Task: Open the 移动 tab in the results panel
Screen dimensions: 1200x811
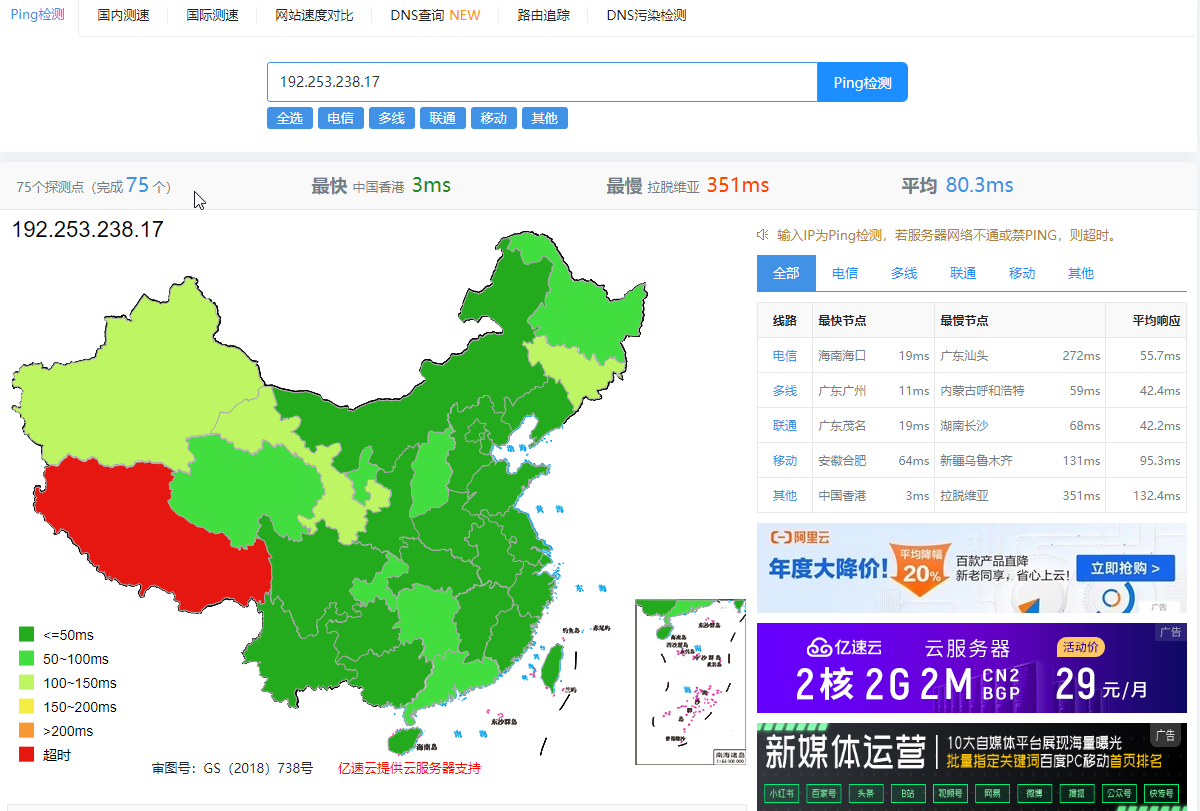Action: click(1021, 272)
